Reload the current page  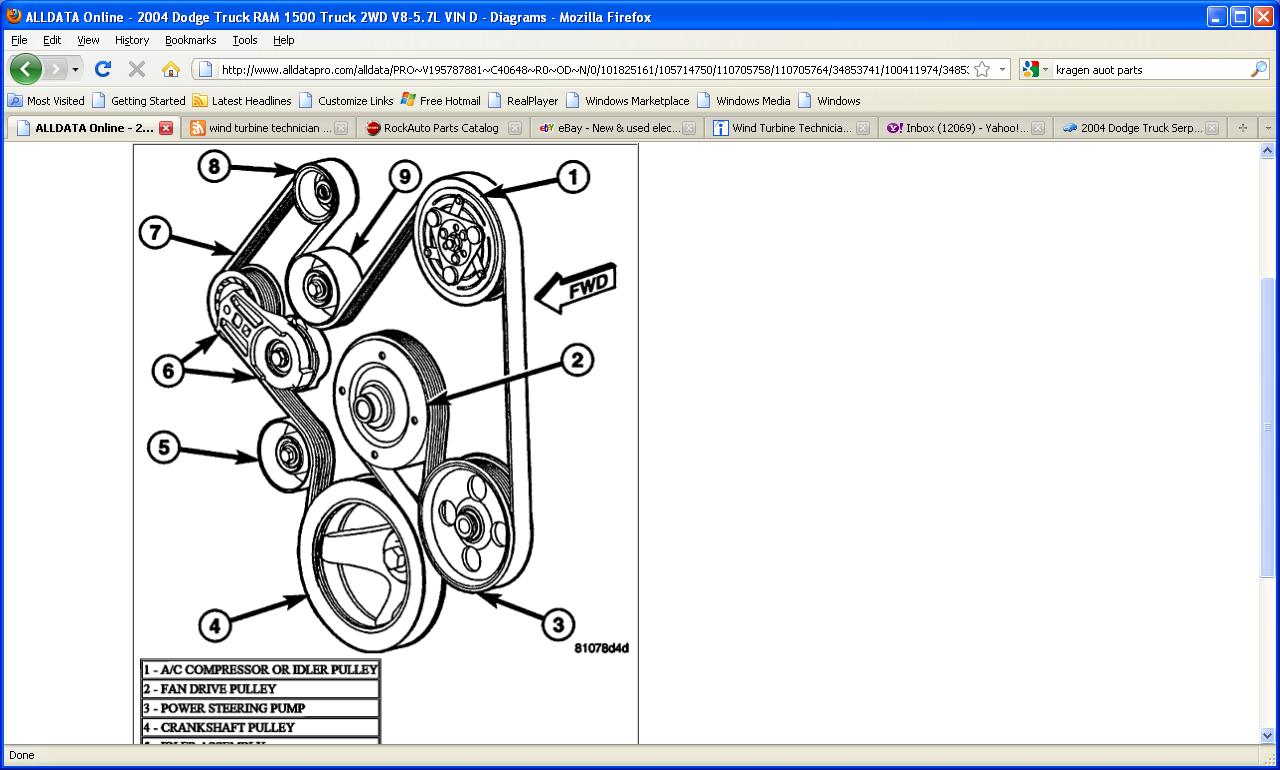tap(102, 69)
